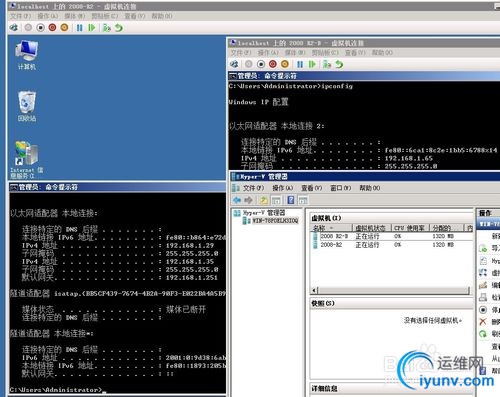Click the green Reset icon in the 2008-R2 connection toolbar
This screenshot has width=500, height=397.
pos(92,27)
